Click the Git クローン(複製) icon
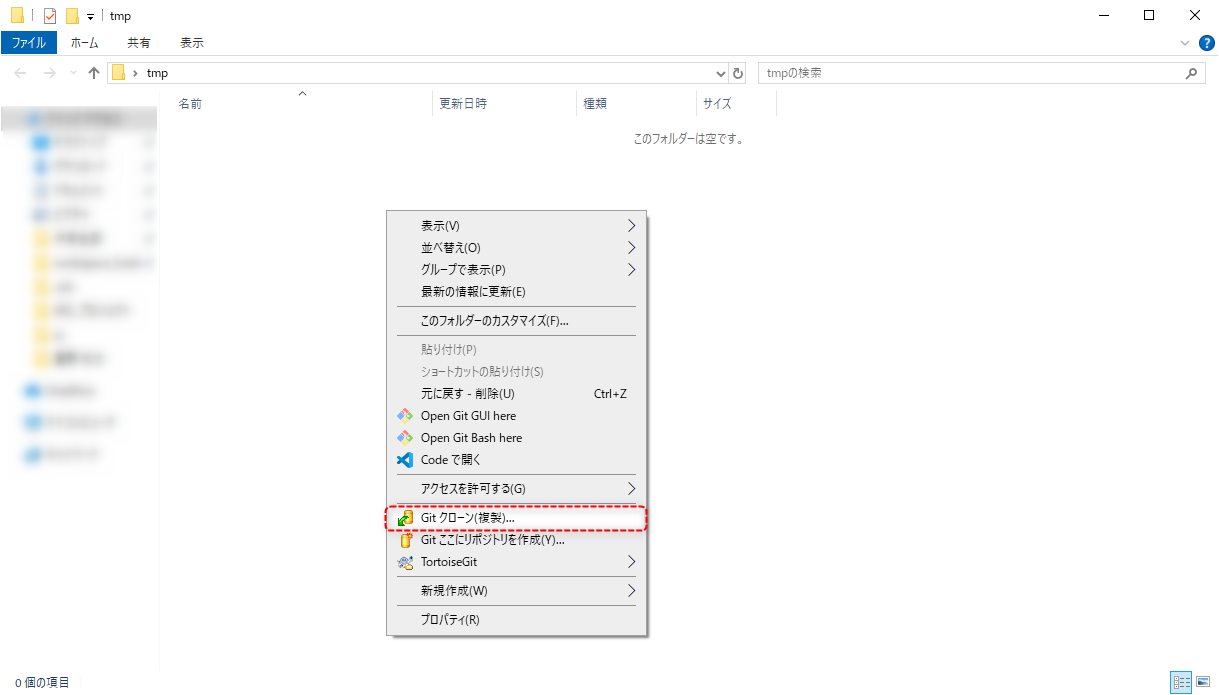1219x695 pixels. (405, 518)
